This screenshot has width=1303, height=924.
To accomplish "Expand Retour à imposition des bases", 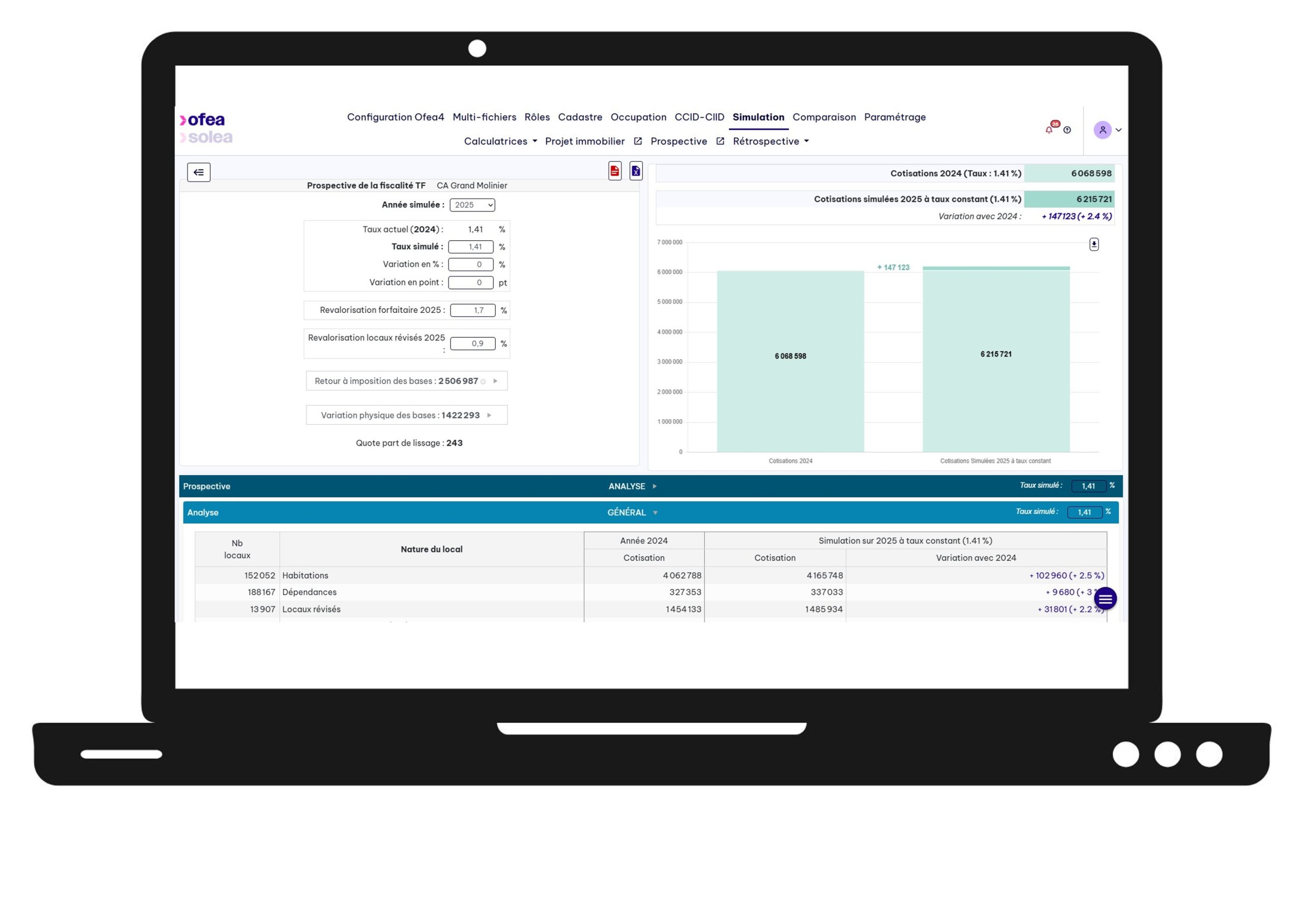I will [406, 381].
